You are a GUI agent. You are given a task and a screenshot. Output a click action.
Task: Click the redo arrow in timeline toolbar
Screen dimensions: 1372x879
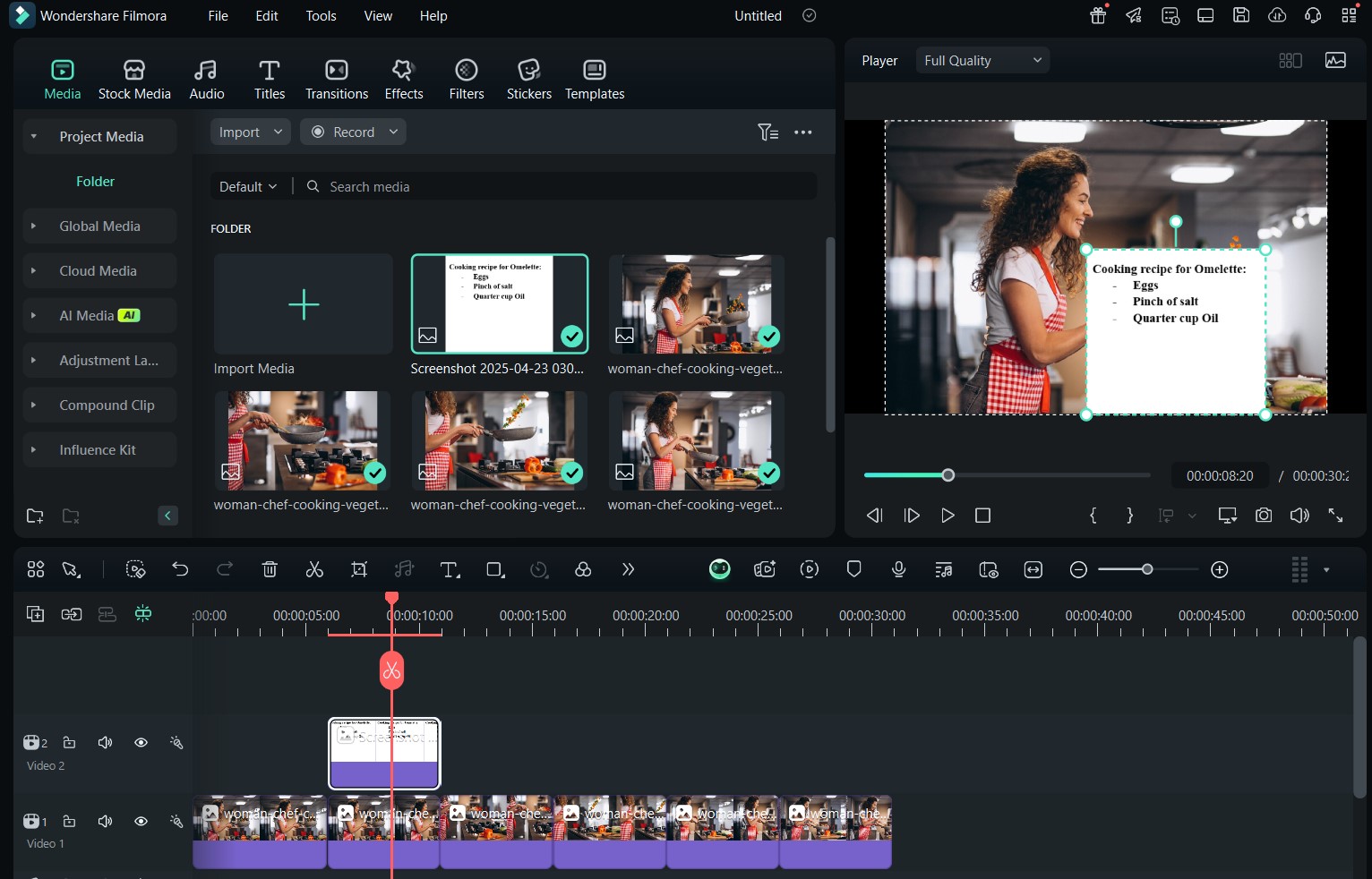pyautogui.click(x=225, y=569)
